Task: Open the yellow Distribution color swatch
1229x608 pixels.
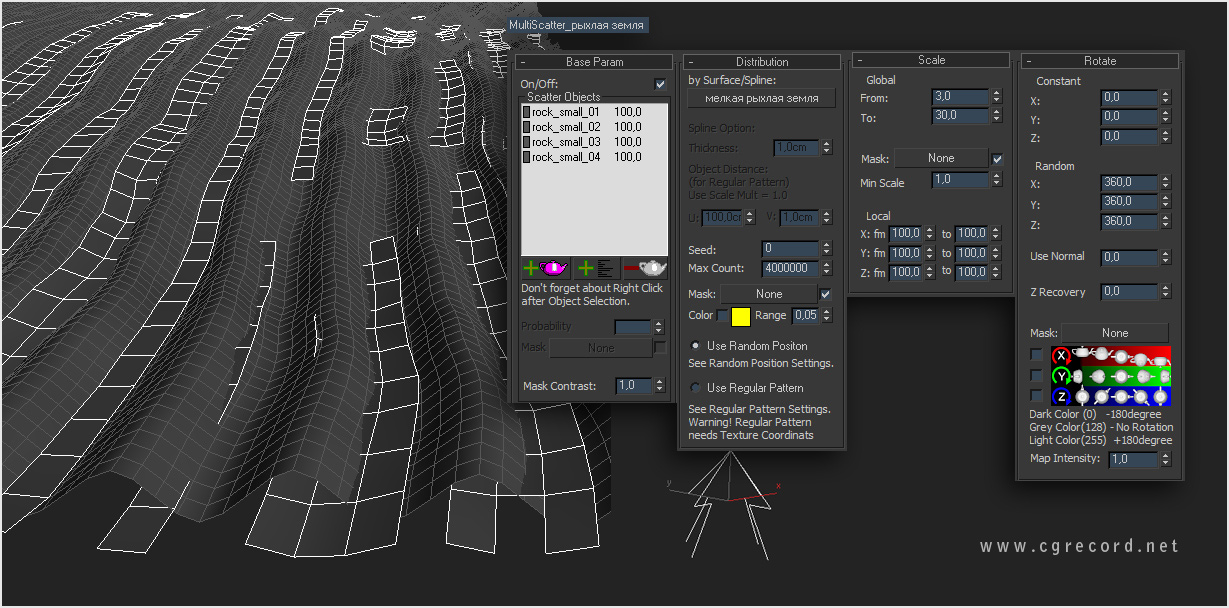Action: (741, 317)
